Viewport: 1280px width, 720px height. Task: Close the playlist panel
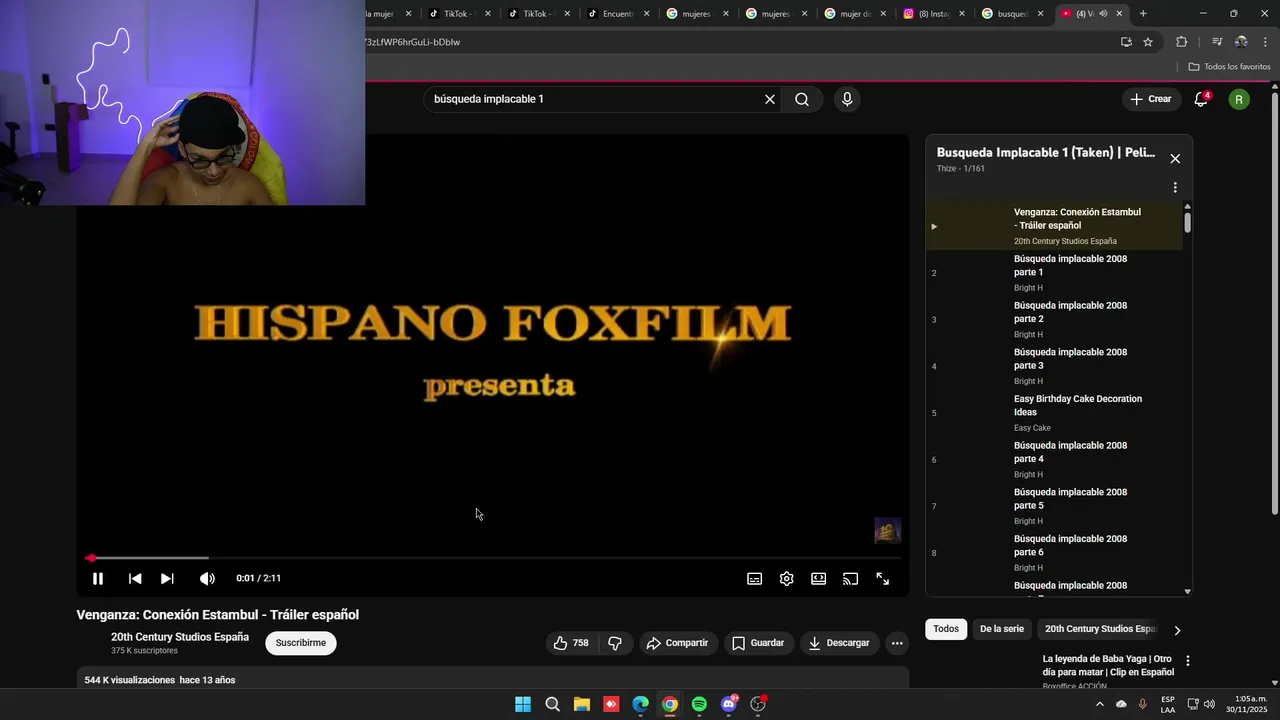1175,159
